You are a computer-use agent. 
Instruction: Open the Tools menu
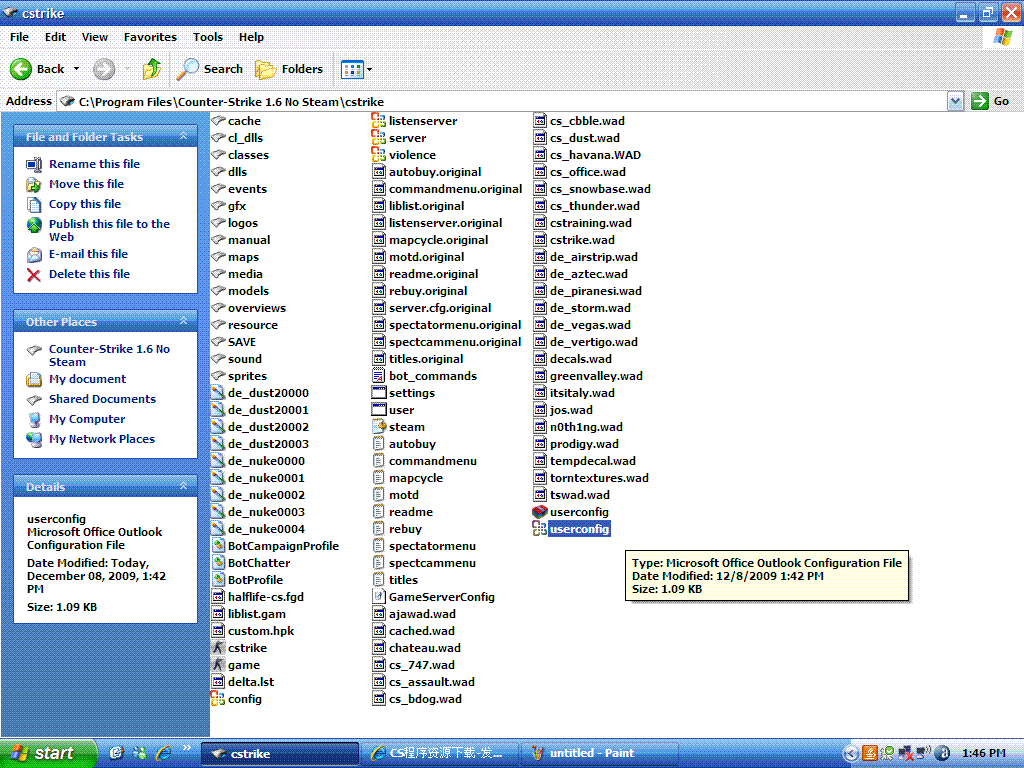pos(208,37)
